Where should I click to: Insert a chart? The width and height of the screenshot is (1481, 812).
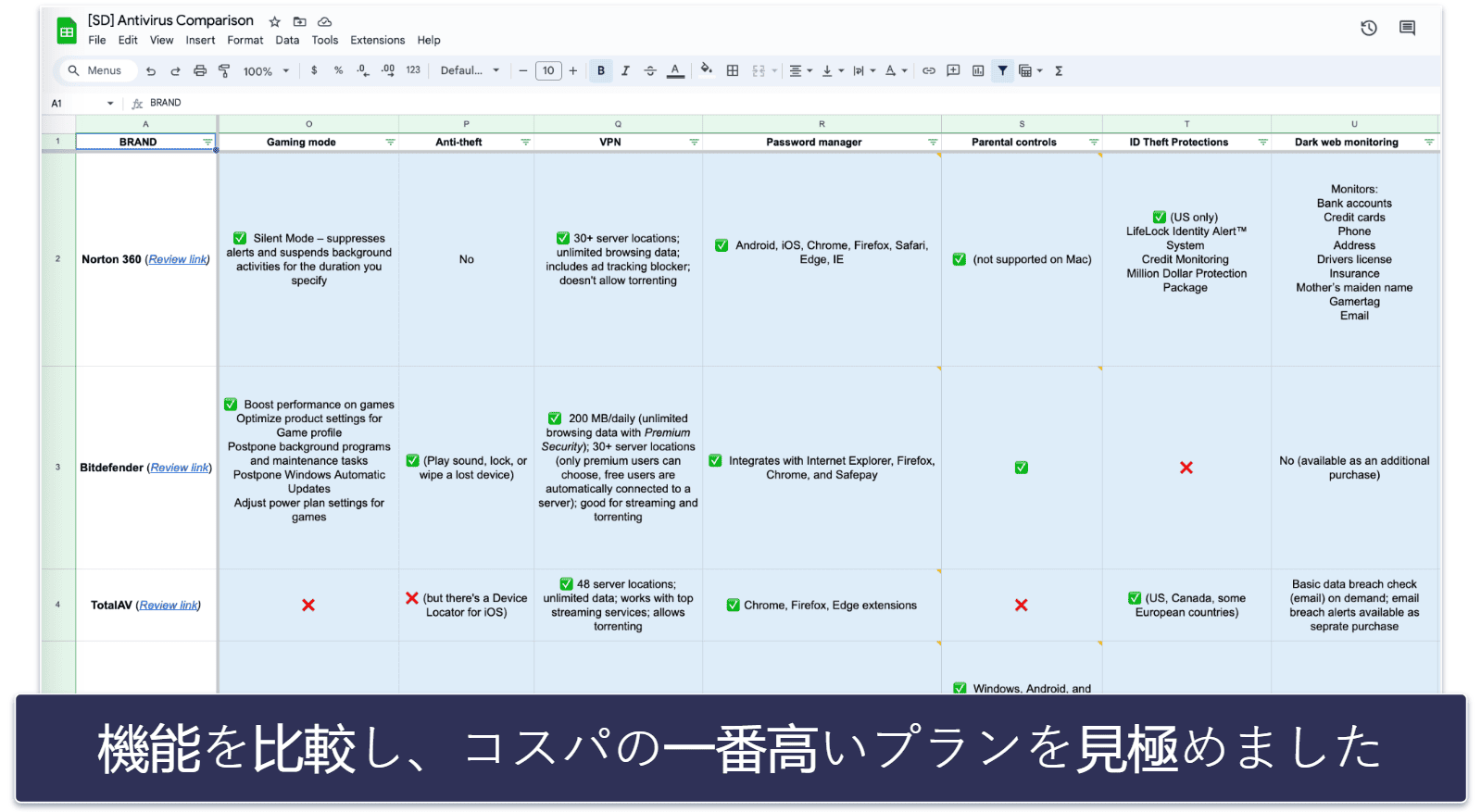[978, 70]
